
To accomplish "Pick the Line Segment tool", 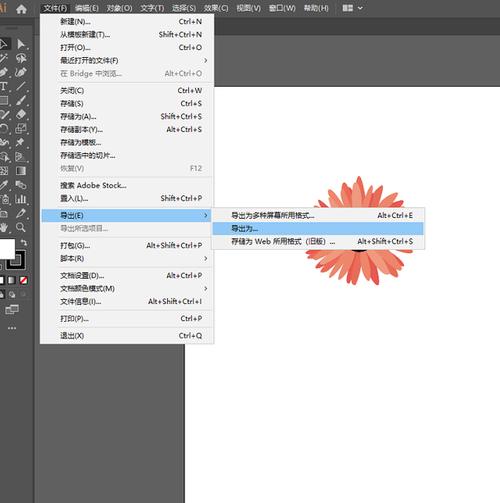I will coord(21,86).
